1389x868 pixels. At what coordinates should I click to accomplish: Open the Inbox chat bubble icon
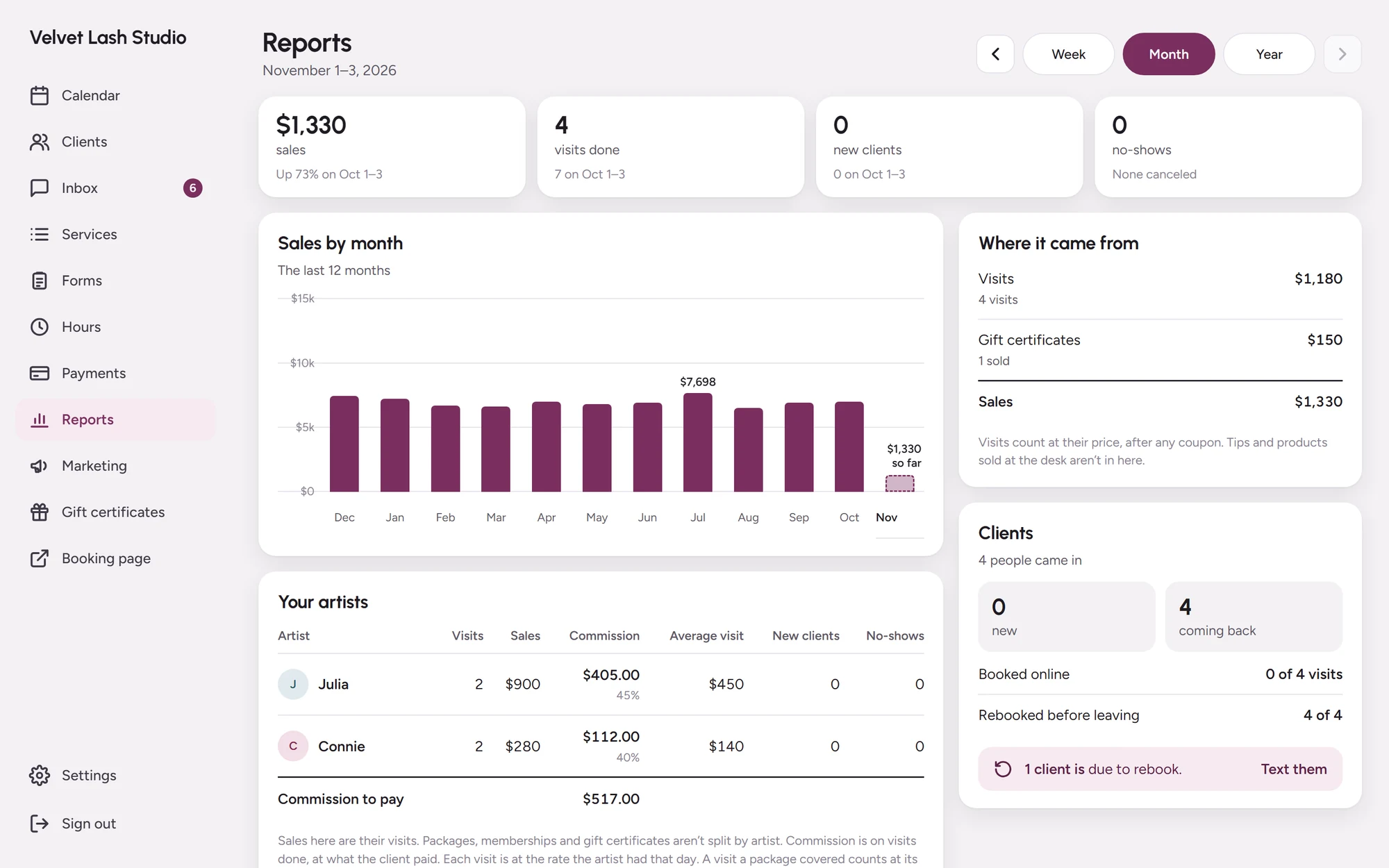click(x=40, y=188)
